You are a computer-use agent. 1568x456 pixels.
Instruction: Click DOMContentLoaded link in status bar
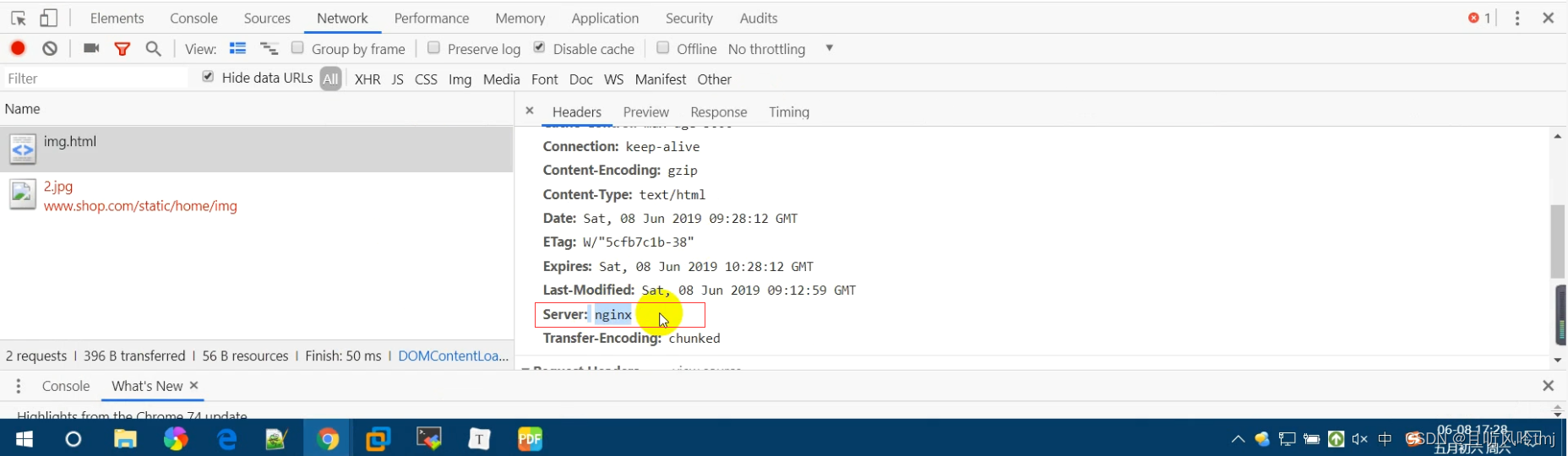click(454, 356)
